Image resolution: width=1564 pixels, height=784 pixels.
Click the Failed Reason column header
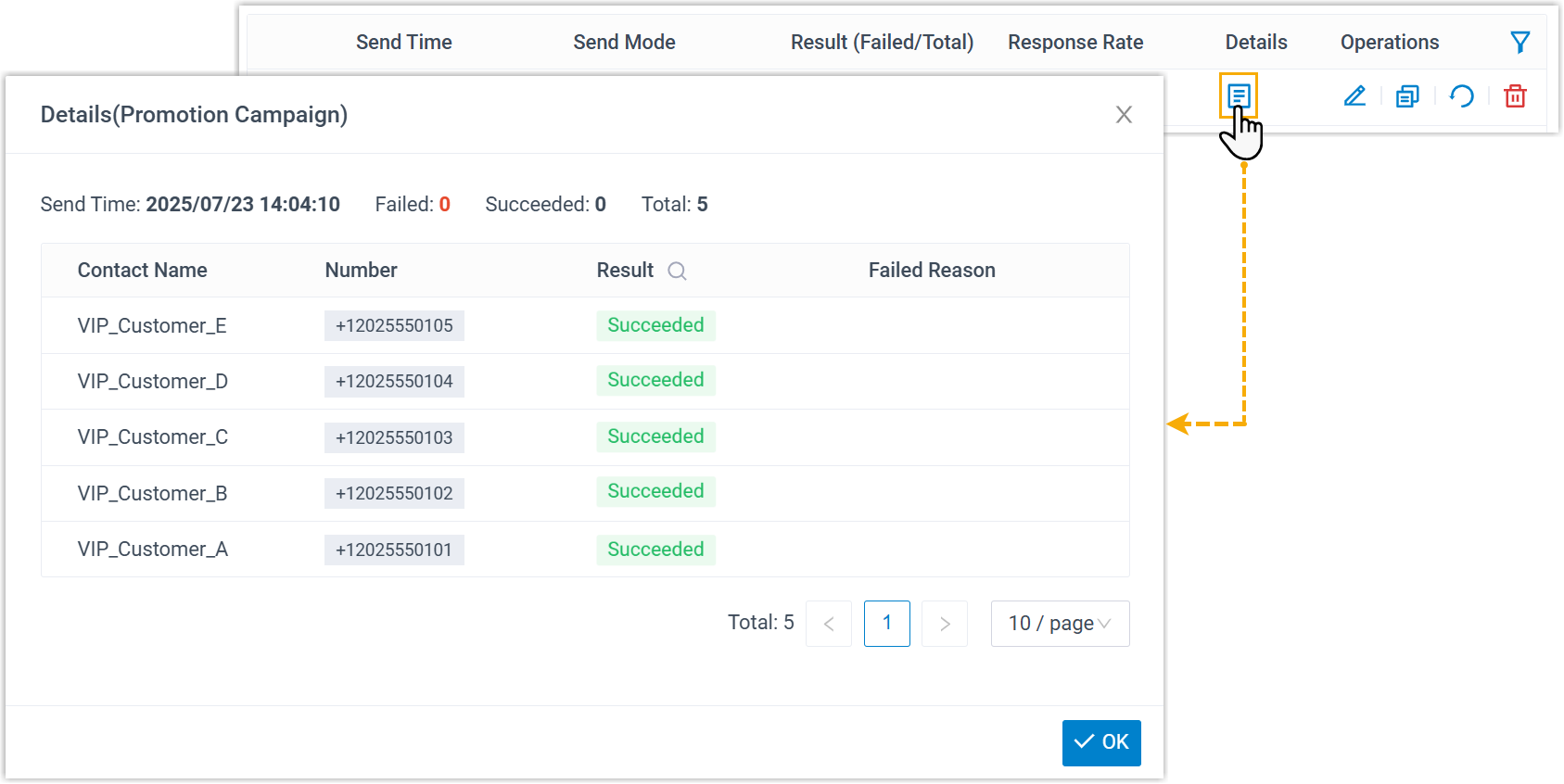[932, 271]
